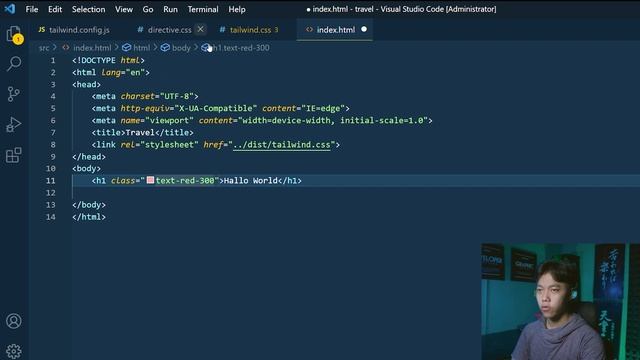Click the src breadcrumb
The image size is (640, 360).
(44, 48)
